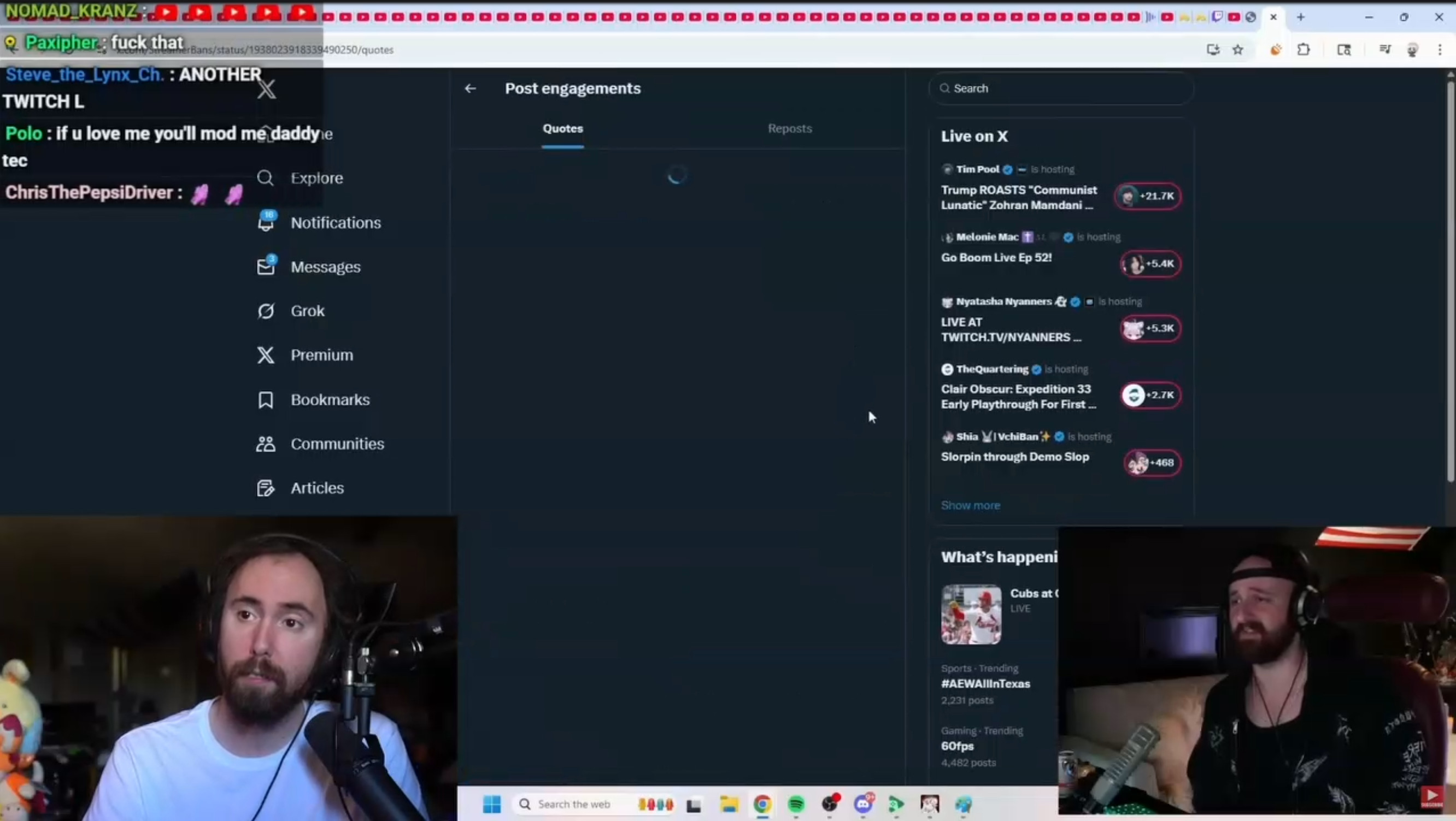Open Articles icon in sidebar

pyautogui.click(x=266, y=488)
